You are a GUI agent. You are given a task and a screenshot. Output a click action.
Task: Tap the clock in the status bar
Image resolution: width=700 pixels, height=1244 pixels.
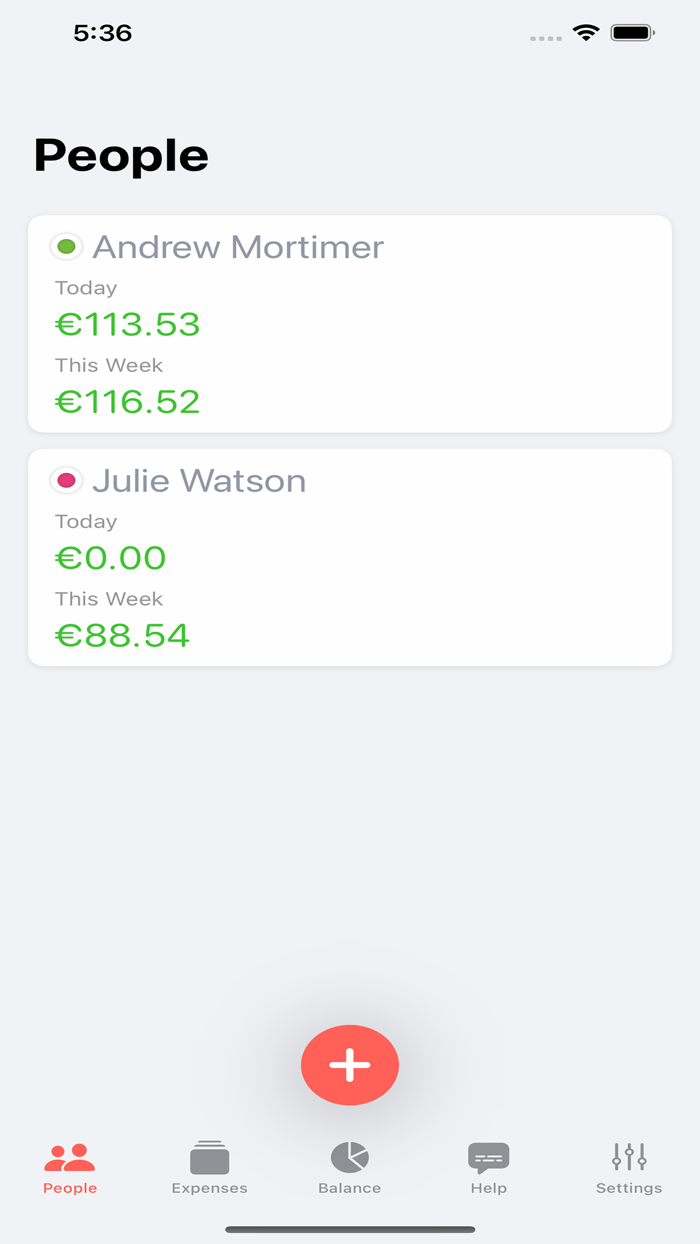(x=103, y=32)
